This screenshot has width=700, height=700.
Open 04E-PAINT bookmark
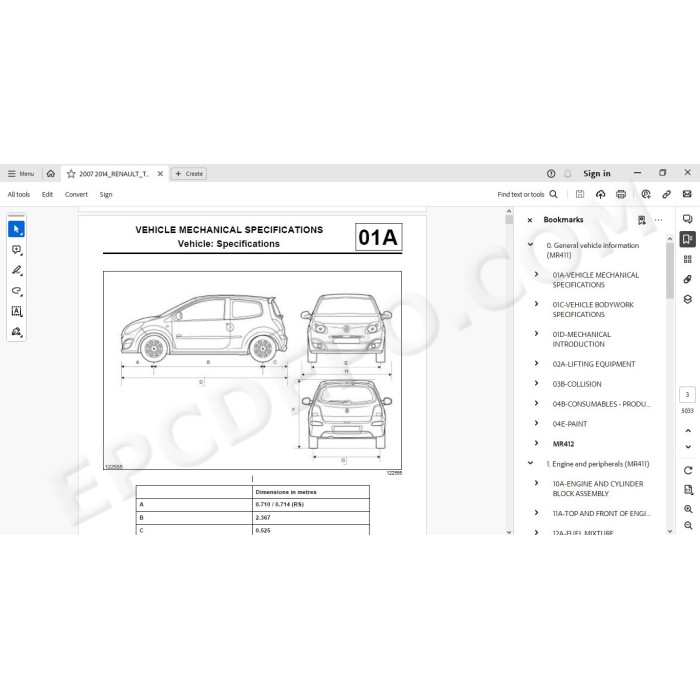pos(570,424)
